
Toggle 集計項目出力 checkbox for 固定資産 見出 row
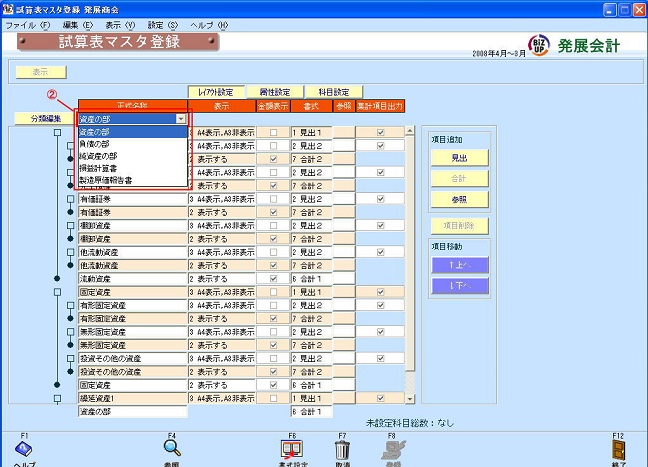click(x=380, y=290)
